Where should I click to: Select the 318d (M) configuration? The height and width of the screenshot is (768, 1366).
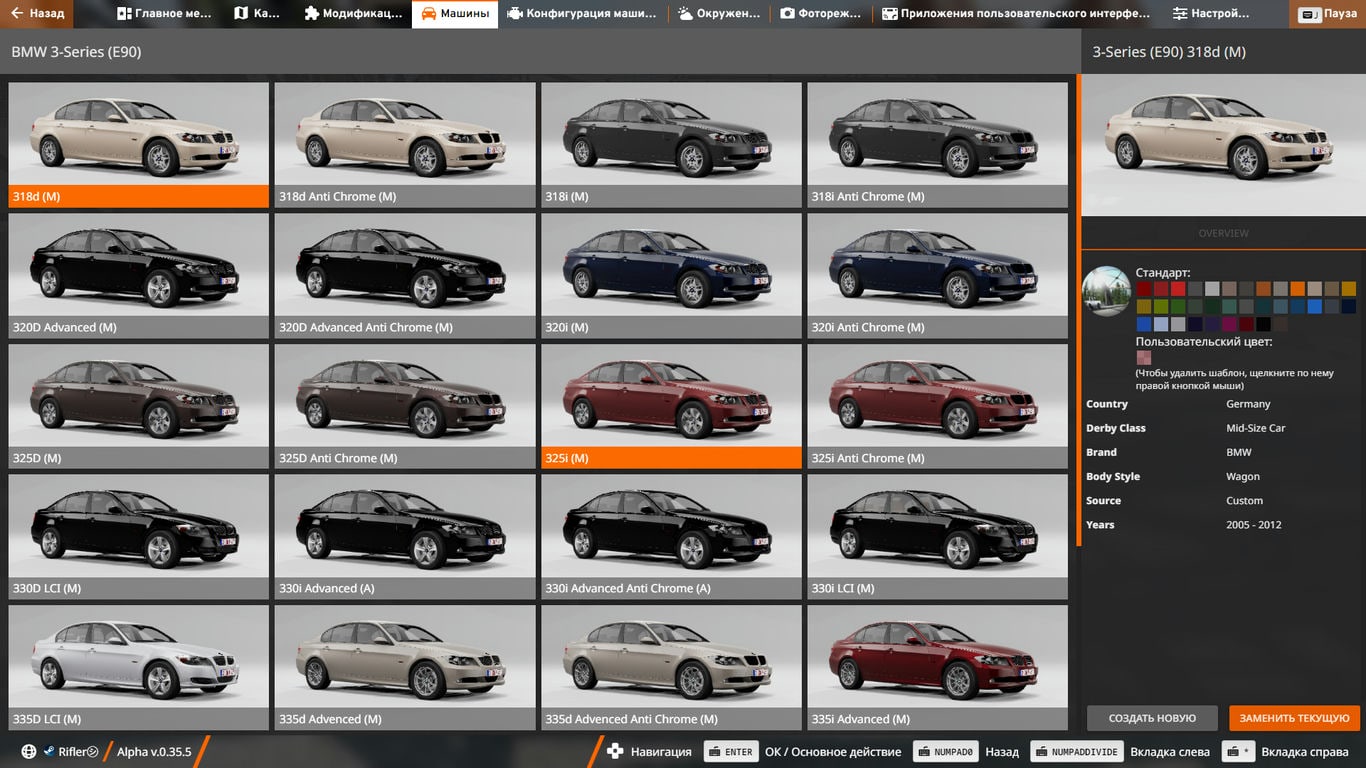pos(139,145)
